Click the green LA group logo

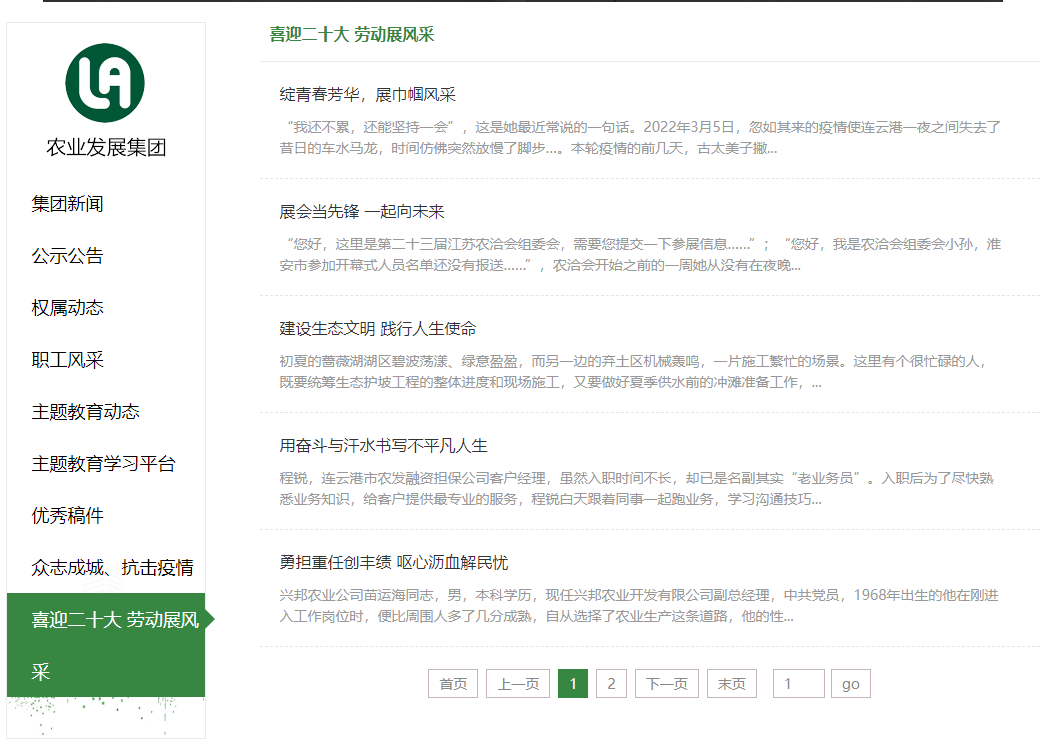coord(105,83)
